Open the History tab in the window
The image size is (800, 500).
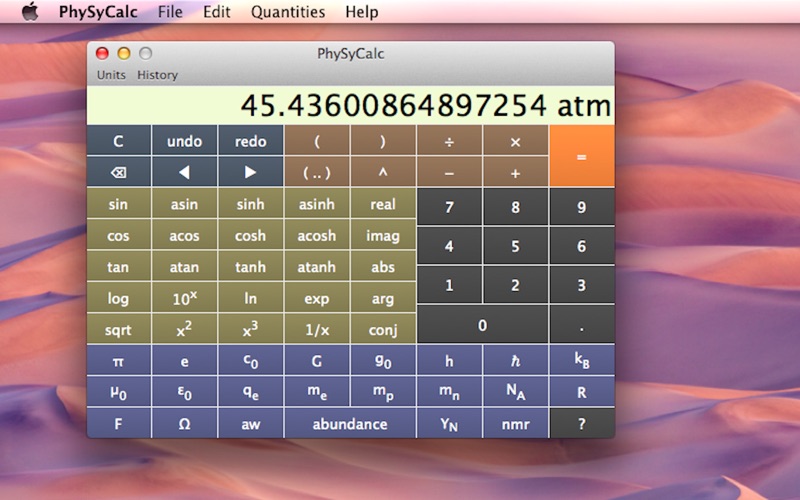point(157,75)
